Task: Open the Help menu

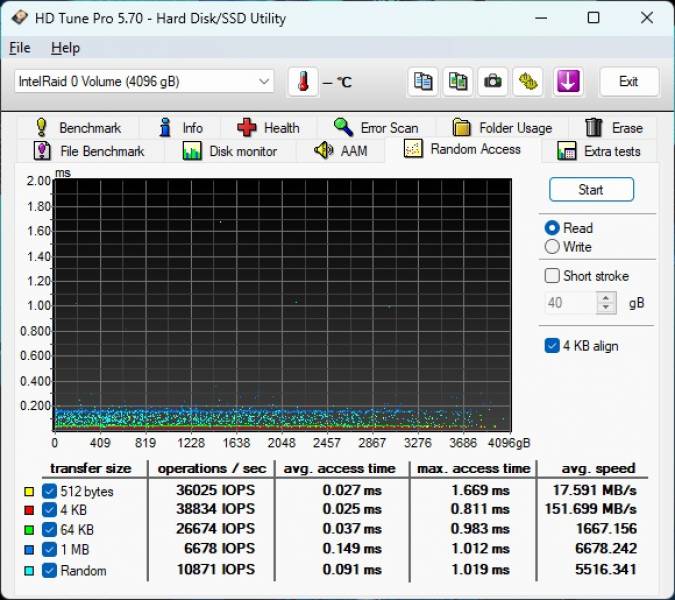Action: (65, 48)
